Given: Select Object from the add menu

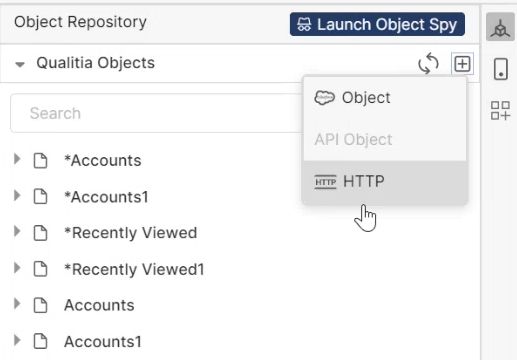Looking at the screenshot, I should (x=385, y=98).
